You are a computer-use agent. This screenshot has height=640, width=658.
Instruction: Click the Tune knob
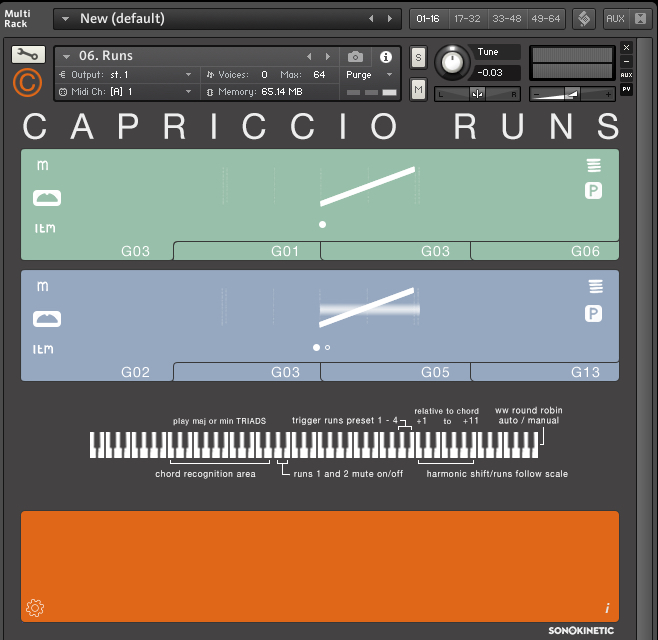(452, 63)
